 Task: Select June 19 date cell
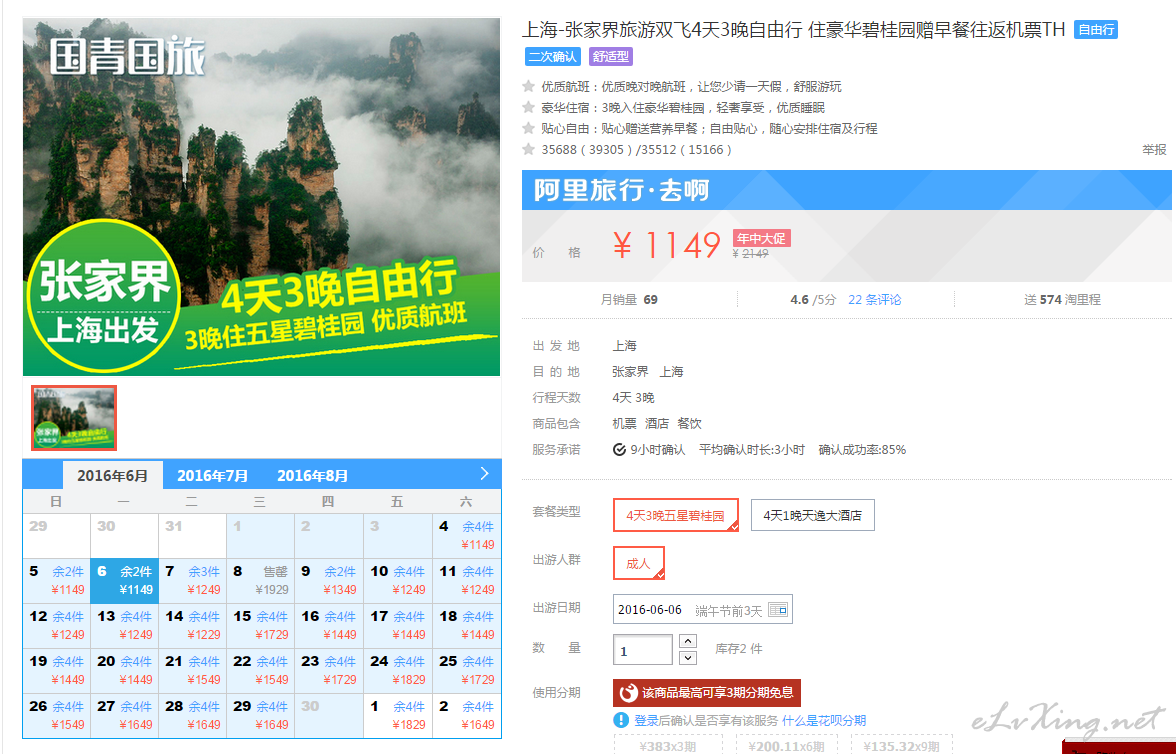click(56, 671)
